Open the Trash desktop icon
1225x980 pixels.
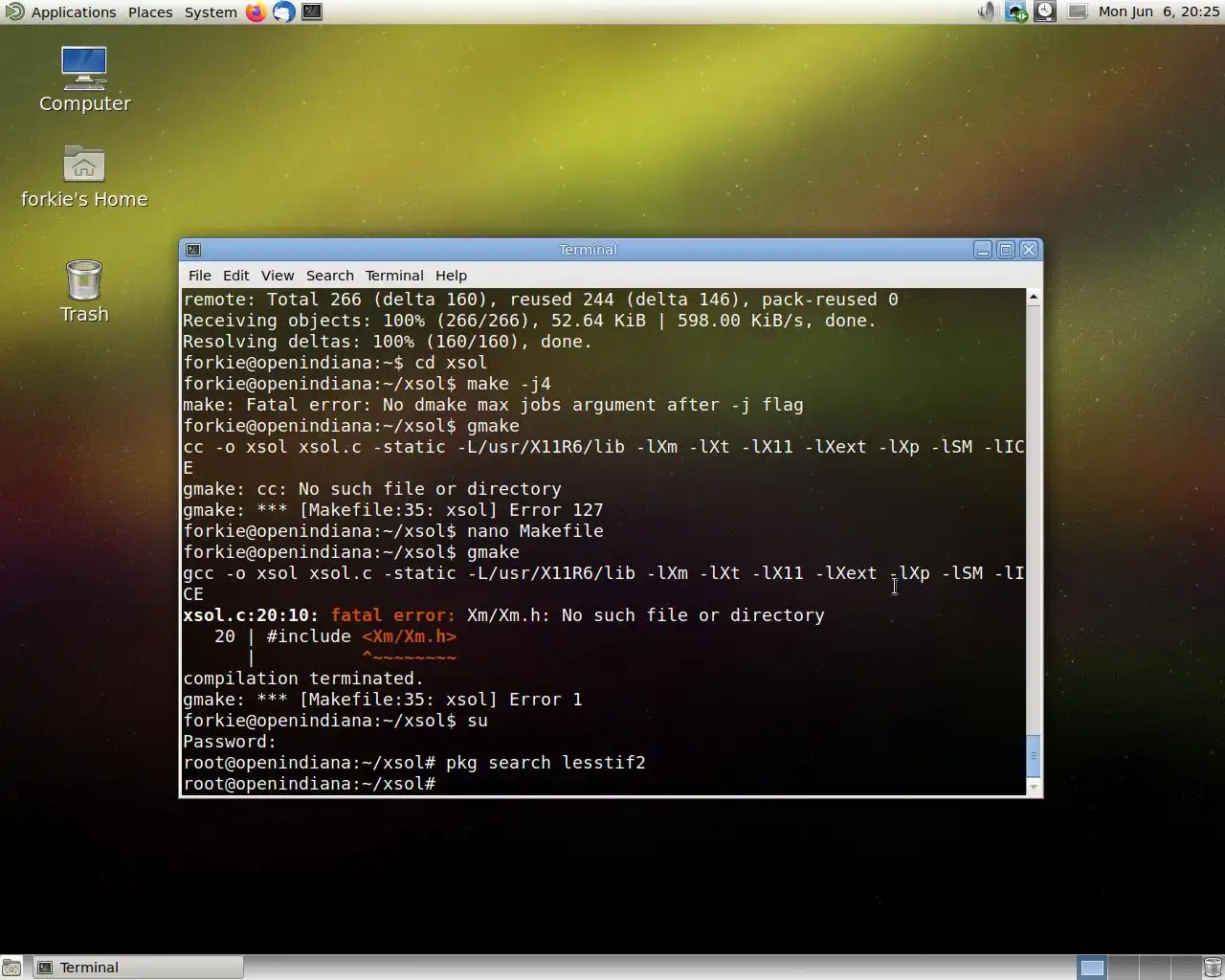tap(84, 291)
